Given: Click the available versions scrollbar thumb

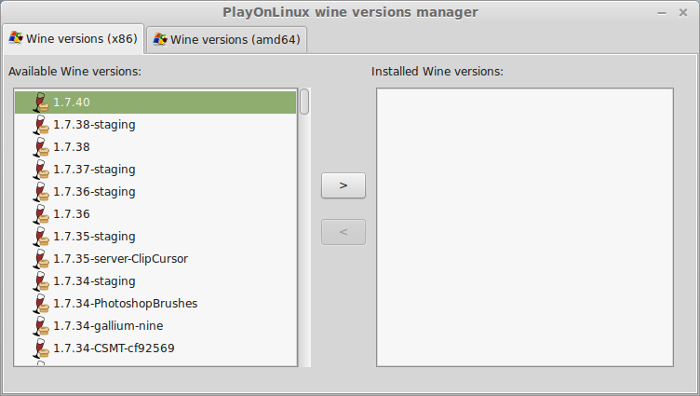Looking at the screenshot, I should [x=304, y=102].
